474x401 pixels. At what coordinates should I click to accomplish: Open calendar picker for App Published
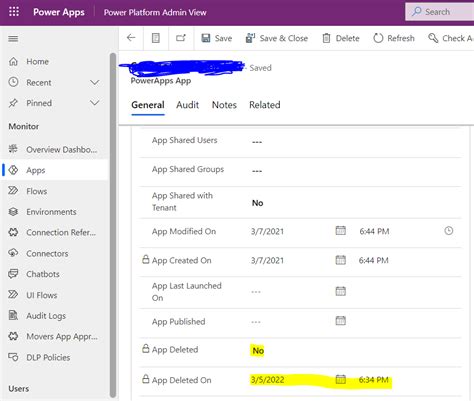[x=340, y=321]
